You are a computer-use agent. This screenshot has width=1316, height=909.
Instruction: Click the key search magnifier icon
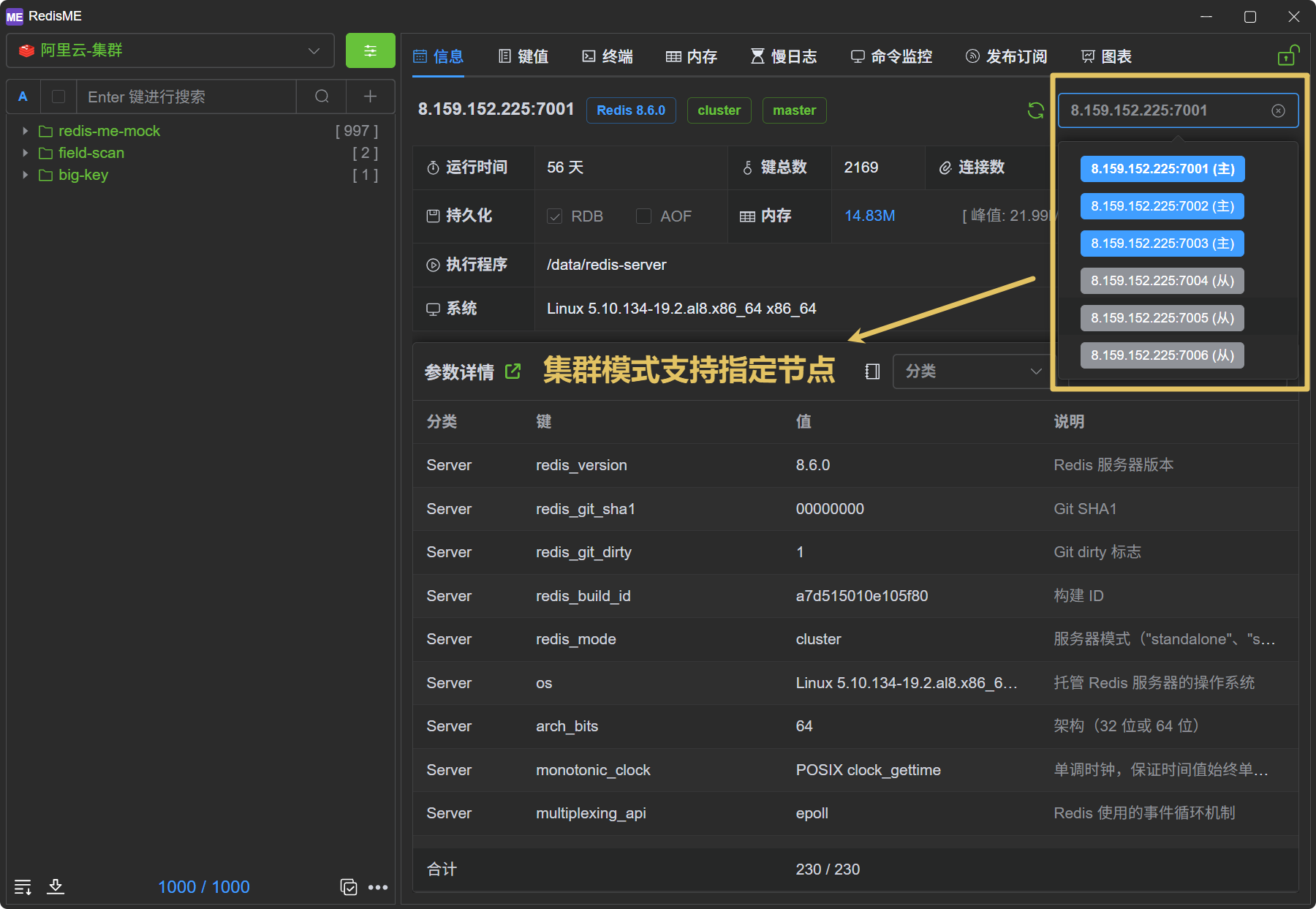pos(322,97)
